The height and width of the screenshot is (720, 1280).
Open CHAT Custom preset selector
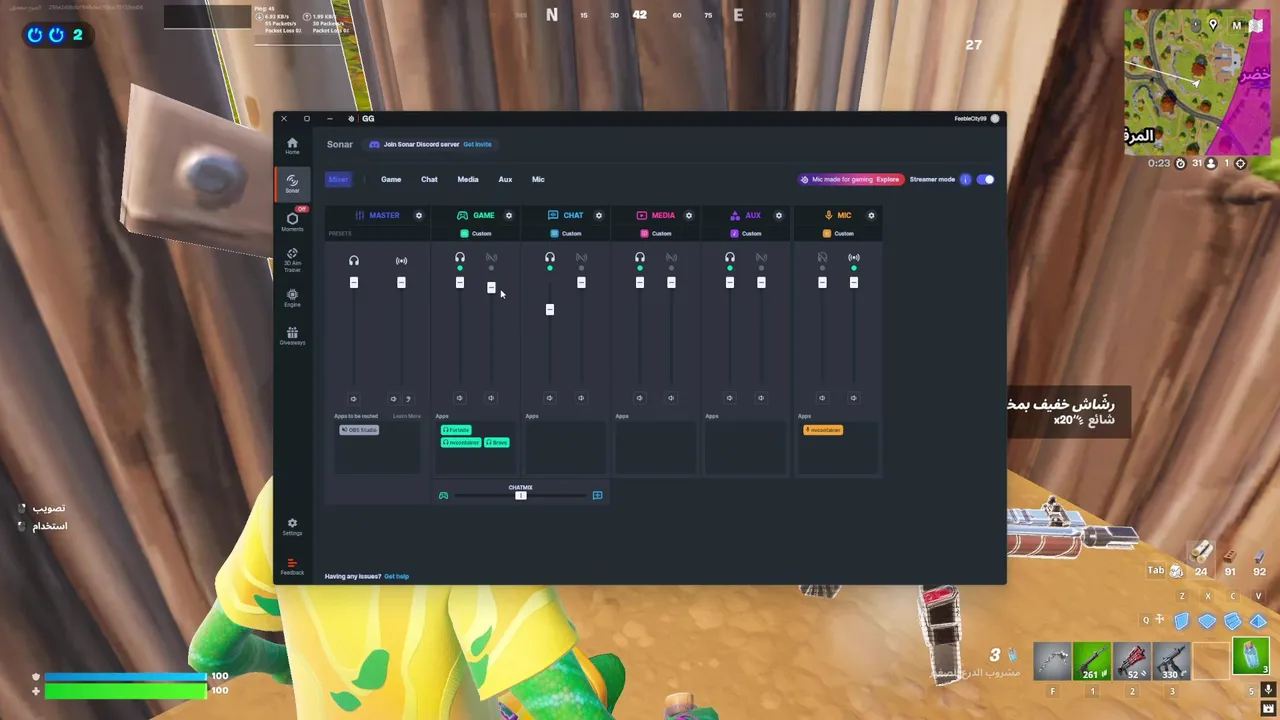click(566, 234)
